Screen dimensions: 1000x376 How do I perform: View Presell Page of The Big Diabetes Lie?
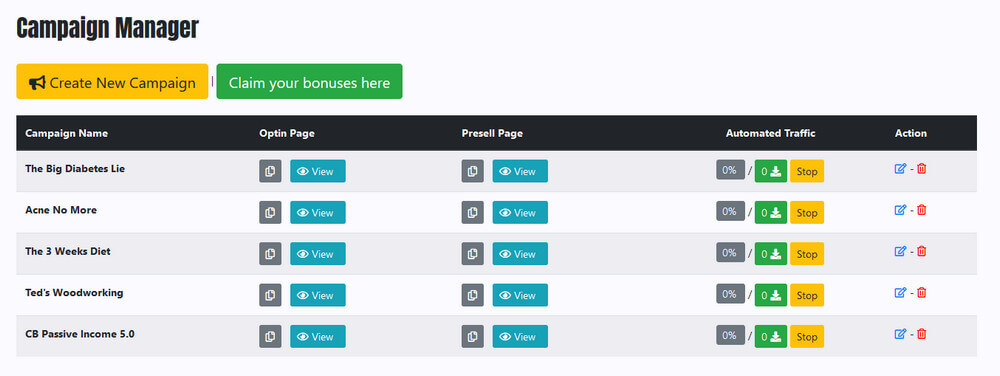[520, 171]
